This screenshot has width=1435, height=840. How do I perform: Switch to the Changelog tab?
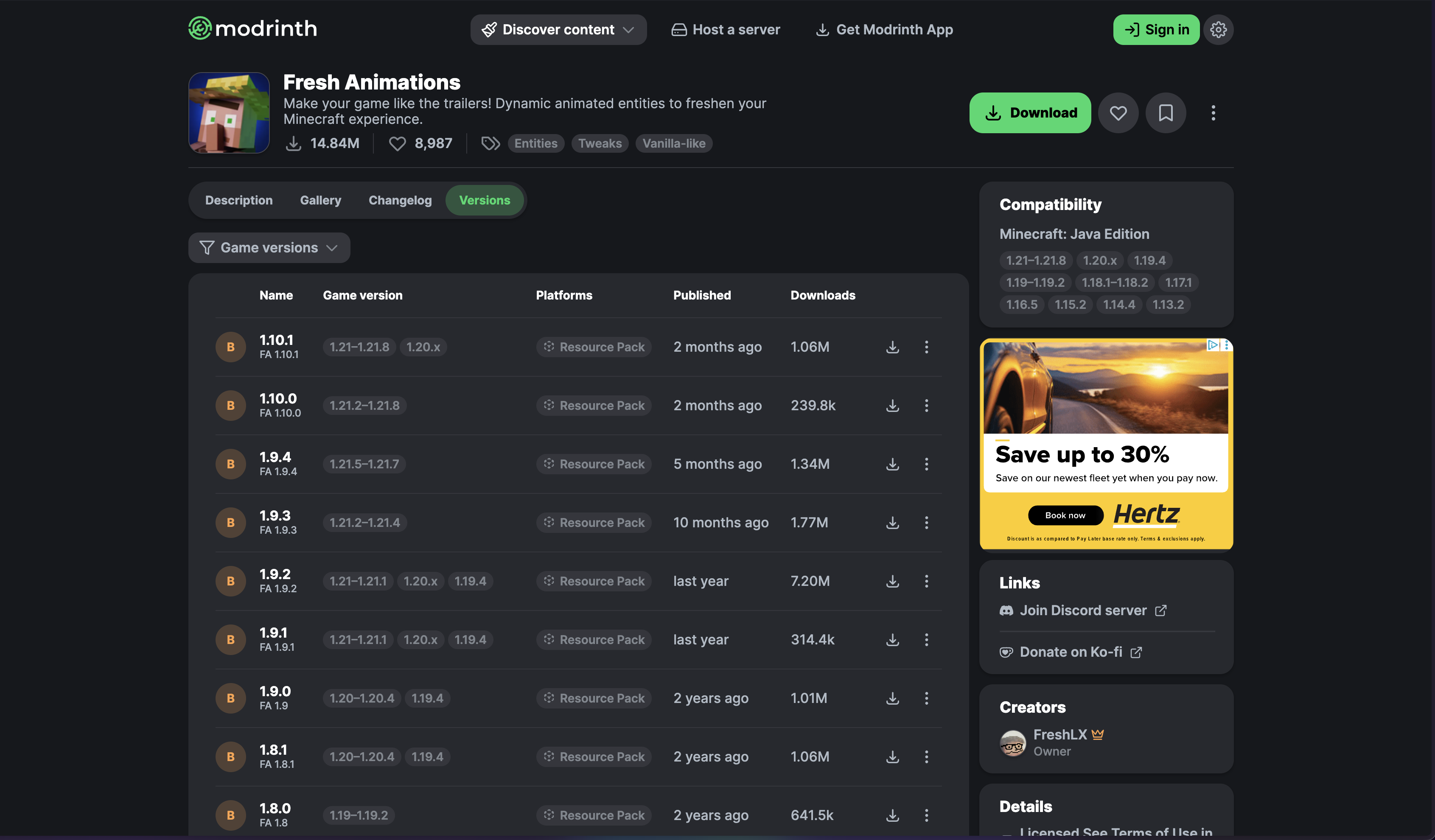(x=400, y=201)
